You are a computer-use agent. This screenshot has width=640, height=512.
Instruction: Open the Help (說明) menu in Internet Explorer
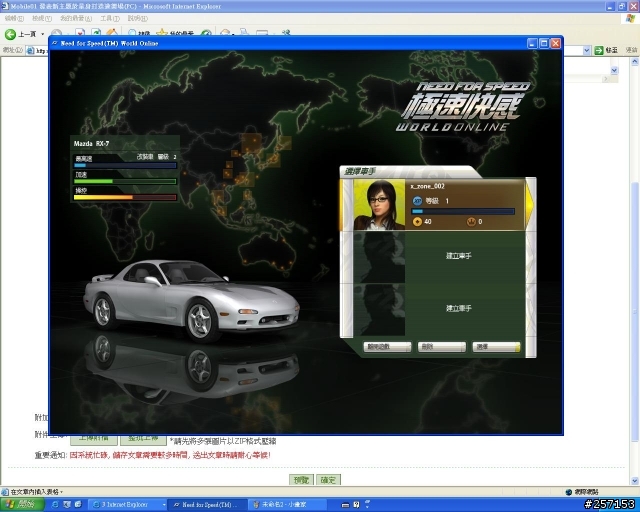[x=138, y=18]
